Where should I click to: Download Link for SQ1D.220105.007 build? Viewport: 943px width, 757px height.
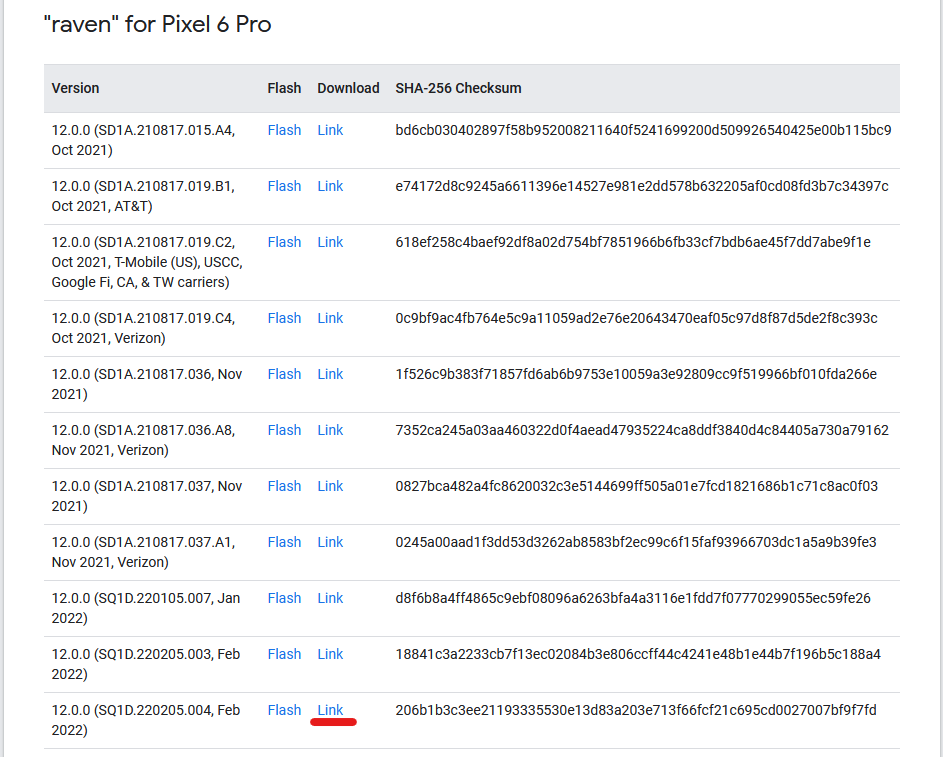[330, 597]
